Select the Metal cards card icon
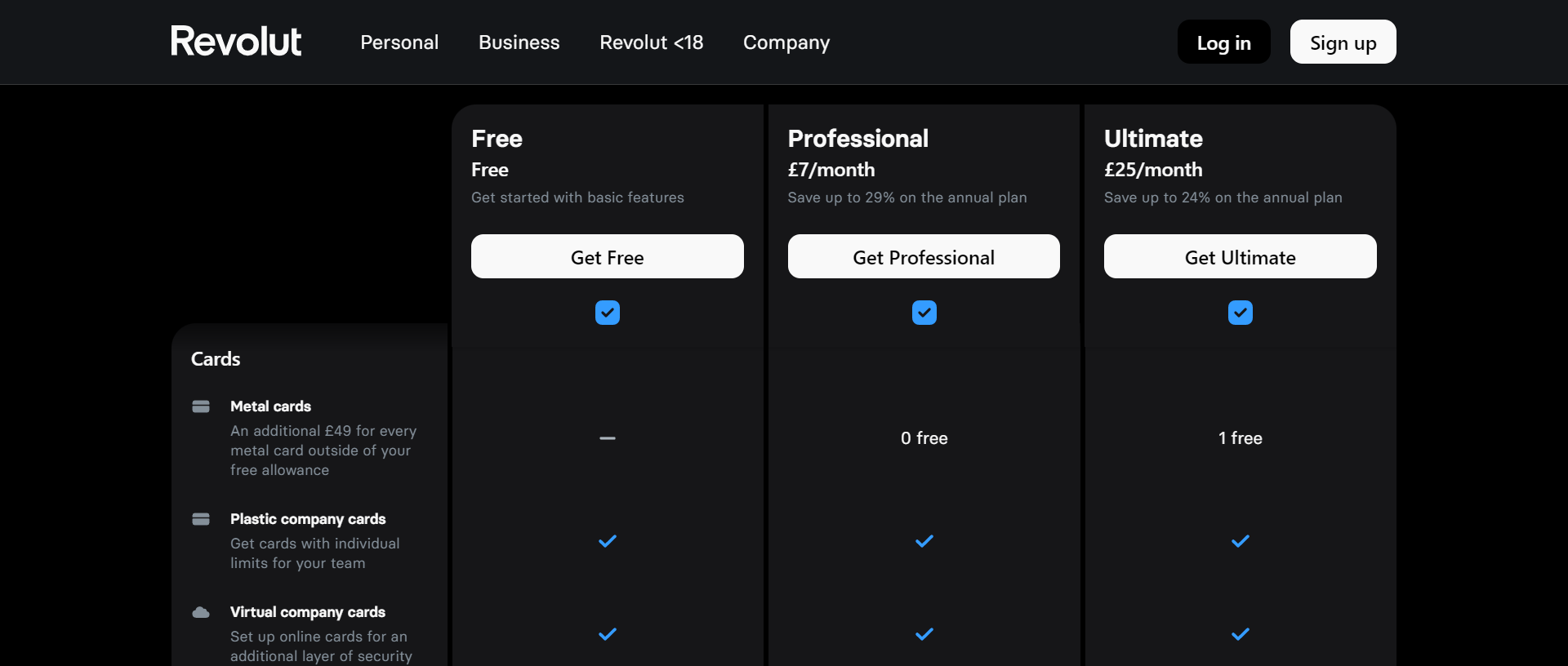Viewport: 1568px width, 666px height. [x=201, y=406]
